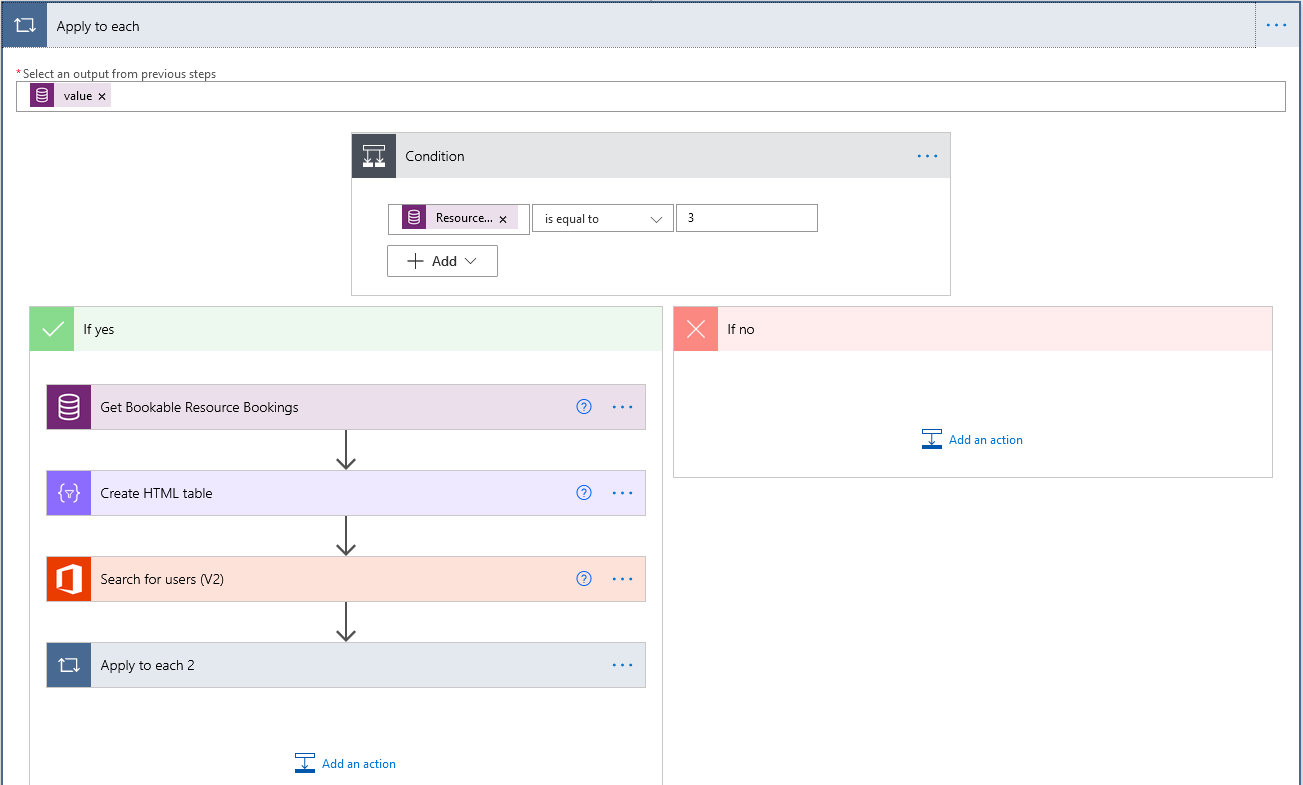
Task: Click the condition value field containing 3
Action: pos(747,218)
